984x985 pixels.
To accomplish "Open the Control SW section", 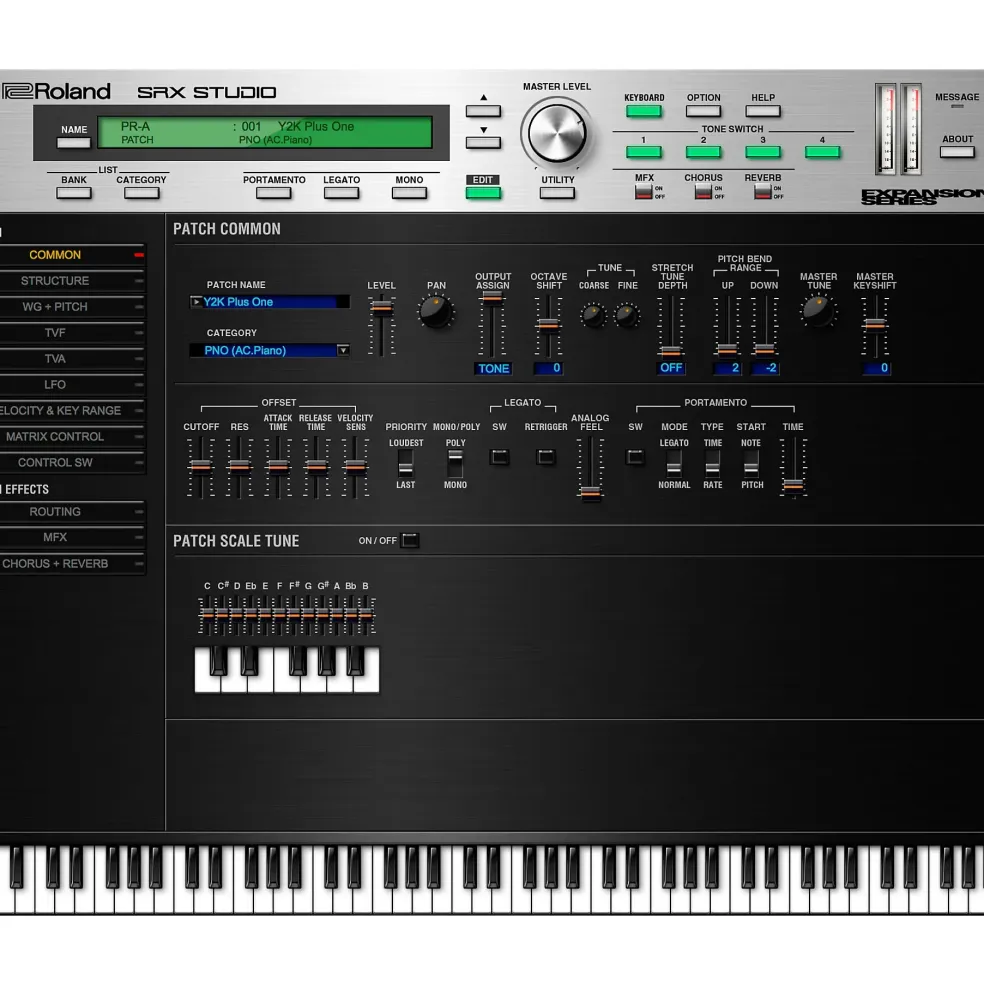I will (72, 462).
